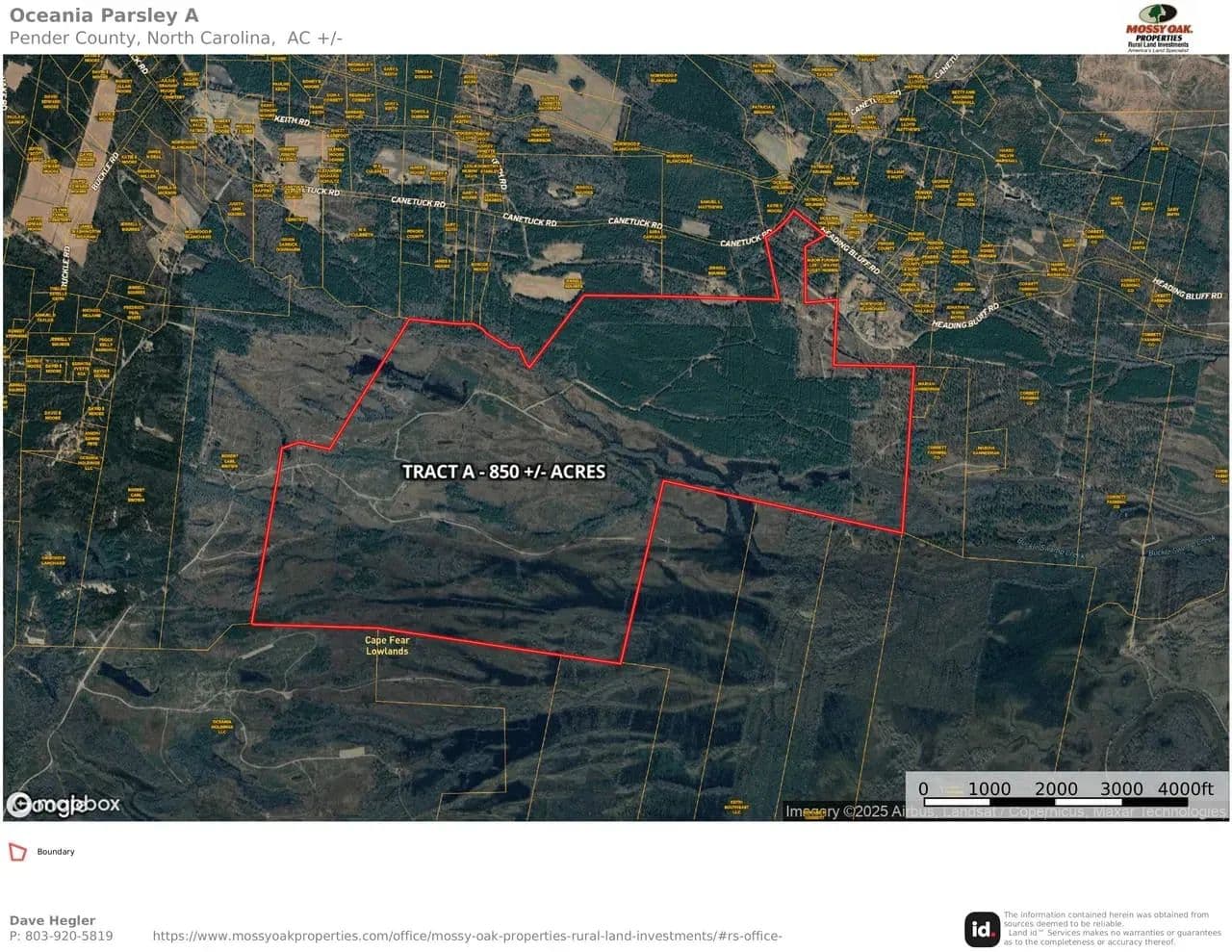The width and height of the screenshot is (1232, 952).
Task: Click the Boundary legend text label
Action: coord(56,852)
